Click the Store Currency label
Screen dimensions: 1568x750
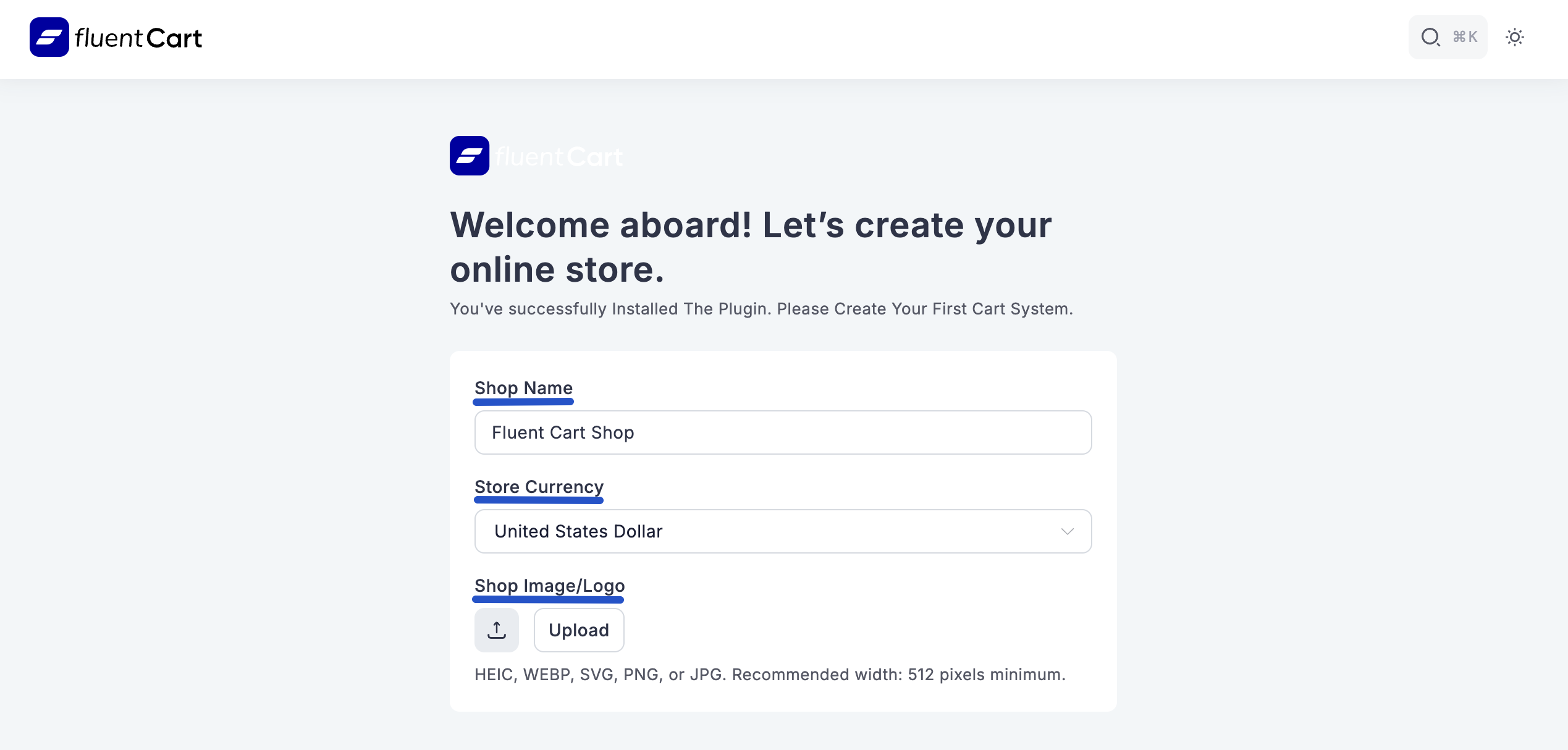pyautogui.click(x=538, y=486)
